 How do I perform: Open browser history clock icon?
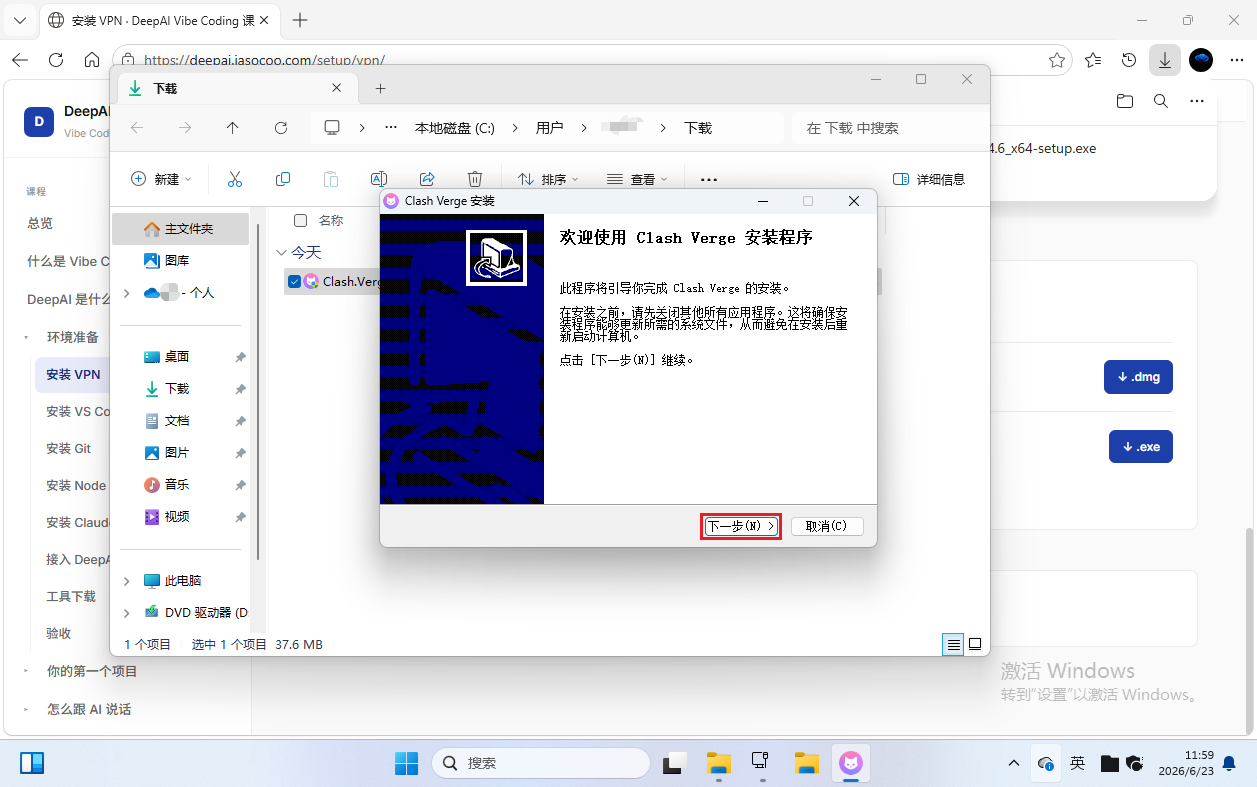(1129, 60)
